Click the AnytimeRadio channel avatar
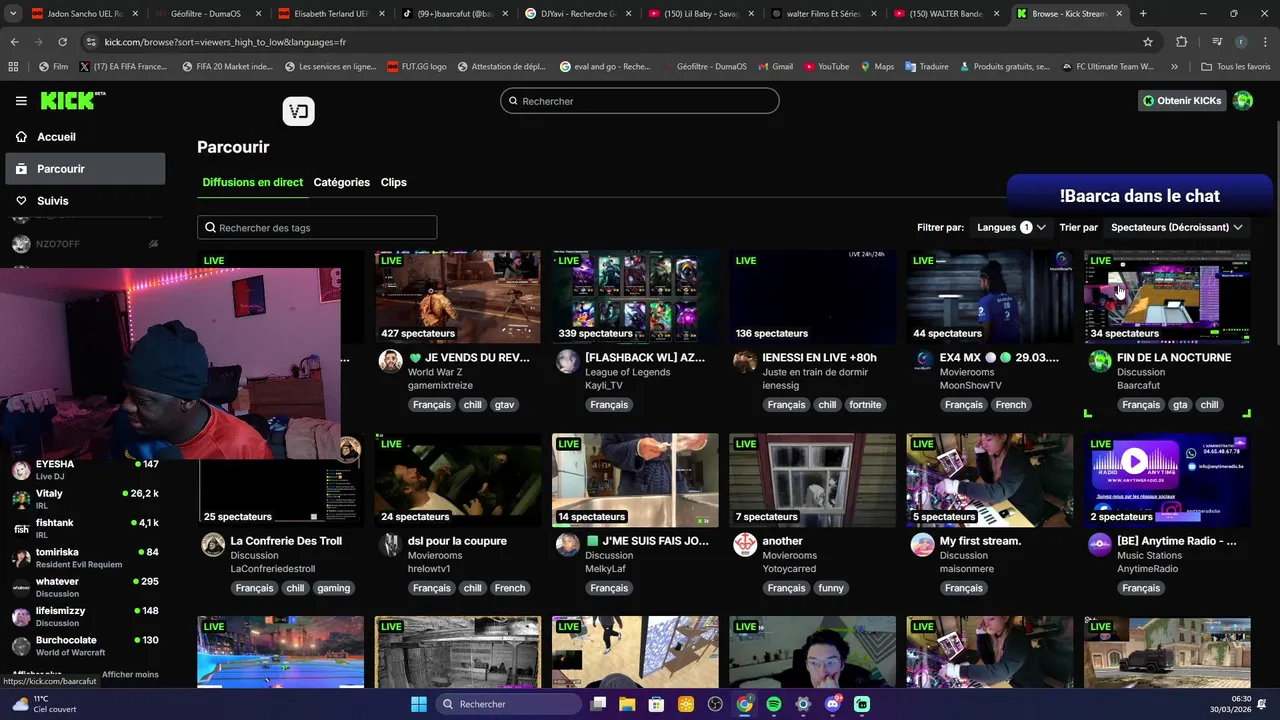The height and width of the screenshot is (720, 1280). 1099,544
